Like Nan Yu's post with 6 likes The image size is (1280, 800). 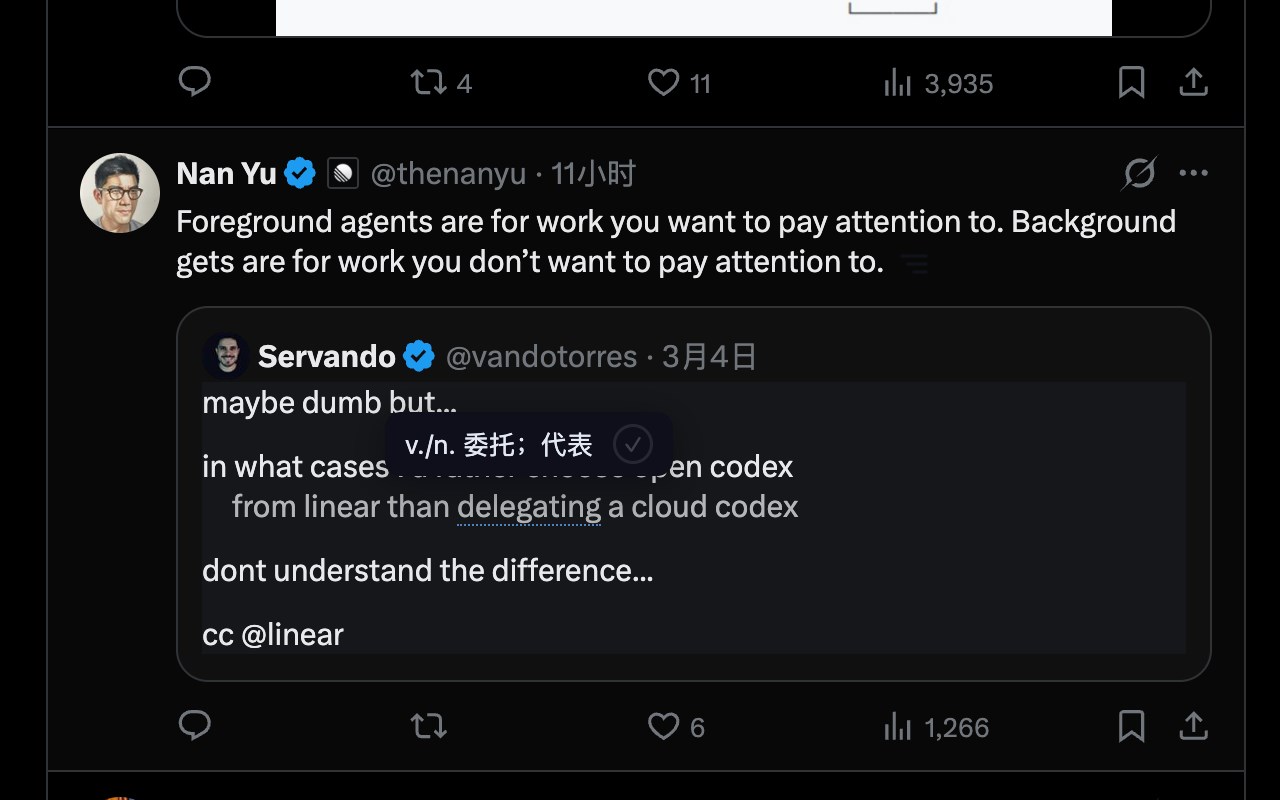tap(663, 726)
